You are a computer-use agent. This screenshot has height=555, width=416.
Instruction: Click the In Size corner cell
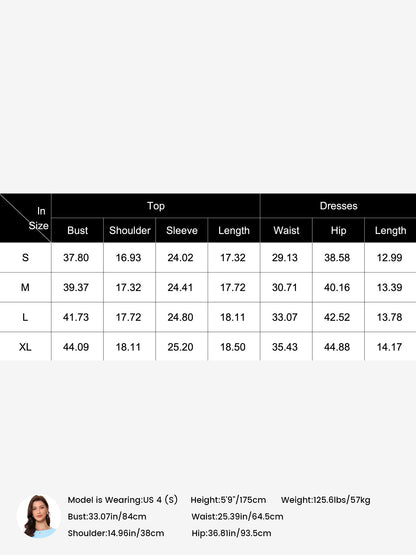pos(25,218)
